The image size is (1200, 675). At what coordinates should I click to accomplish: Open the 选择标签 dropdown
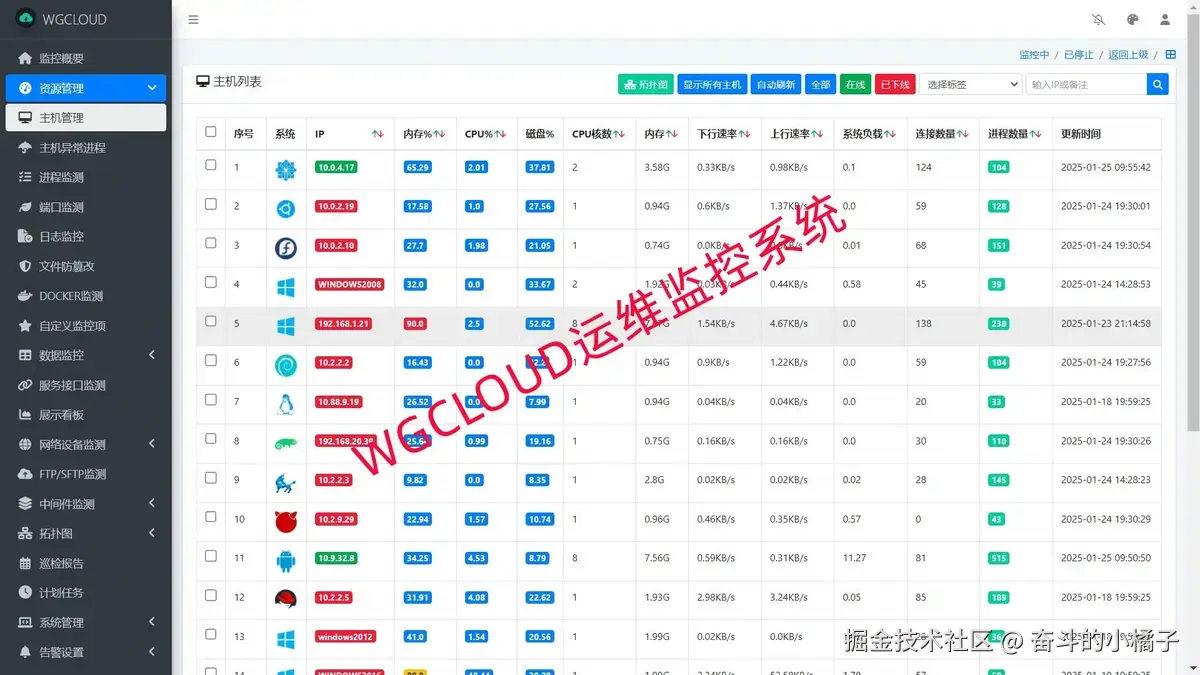[970, 85]
